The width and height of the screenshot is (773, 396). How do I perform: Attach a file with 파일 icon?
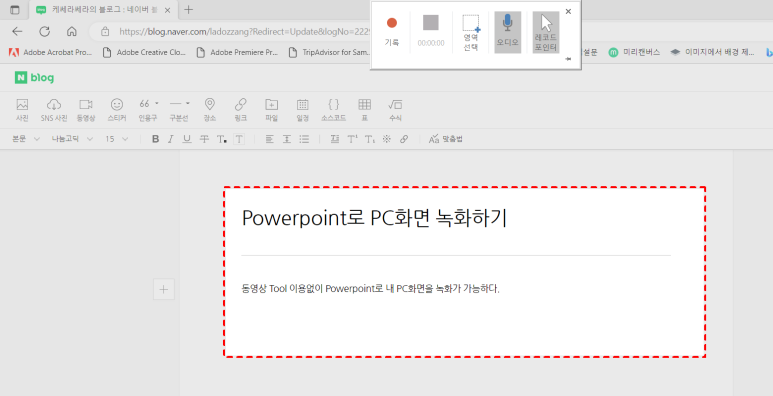[272, 109]
